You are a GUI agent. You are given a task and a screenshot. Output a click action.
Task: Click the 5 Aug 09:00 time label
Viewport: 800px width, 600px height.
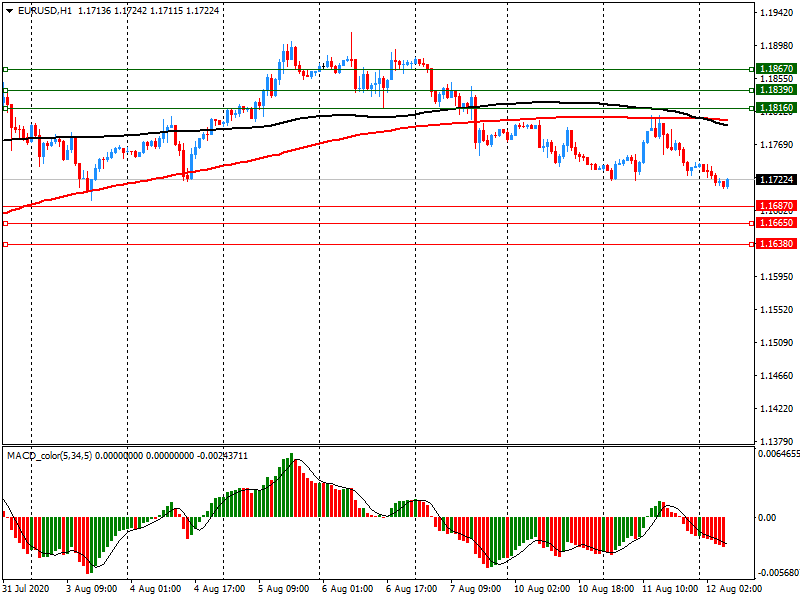pyautogui.click(x=283, y=589)
